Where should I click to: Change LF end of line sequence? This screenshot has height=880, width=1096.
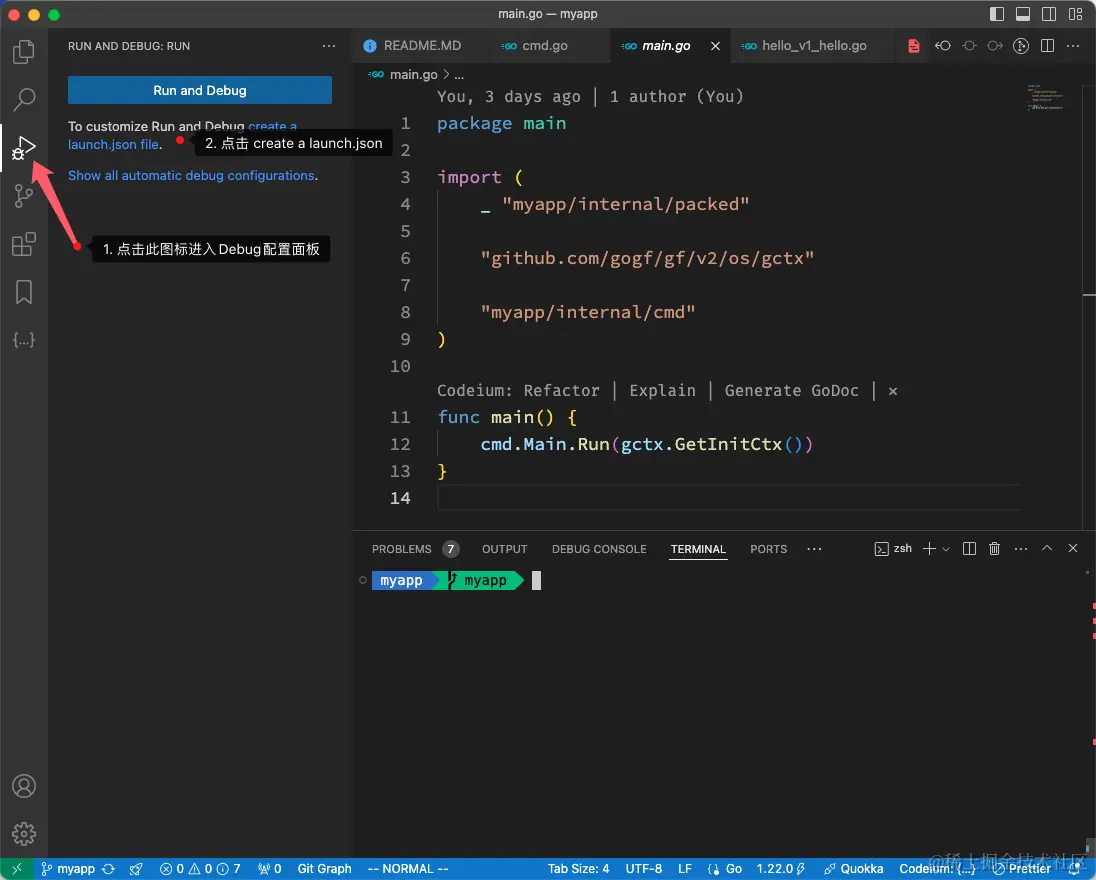click(684, 869)
